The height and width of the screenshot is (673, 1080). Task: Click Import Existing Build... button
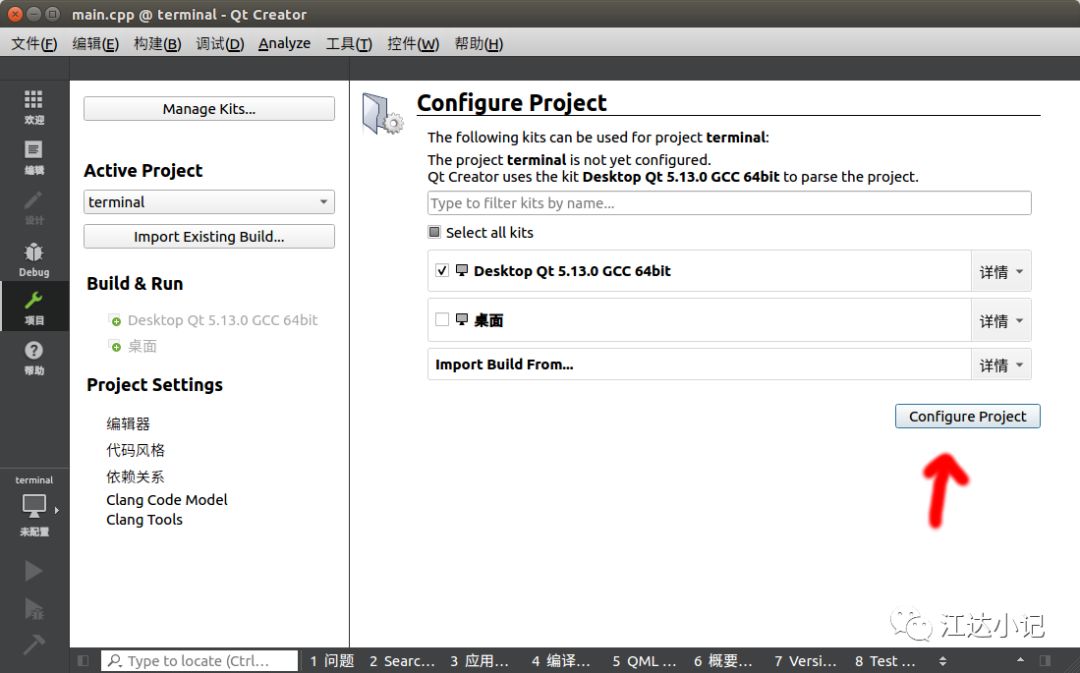coord(209,236)
